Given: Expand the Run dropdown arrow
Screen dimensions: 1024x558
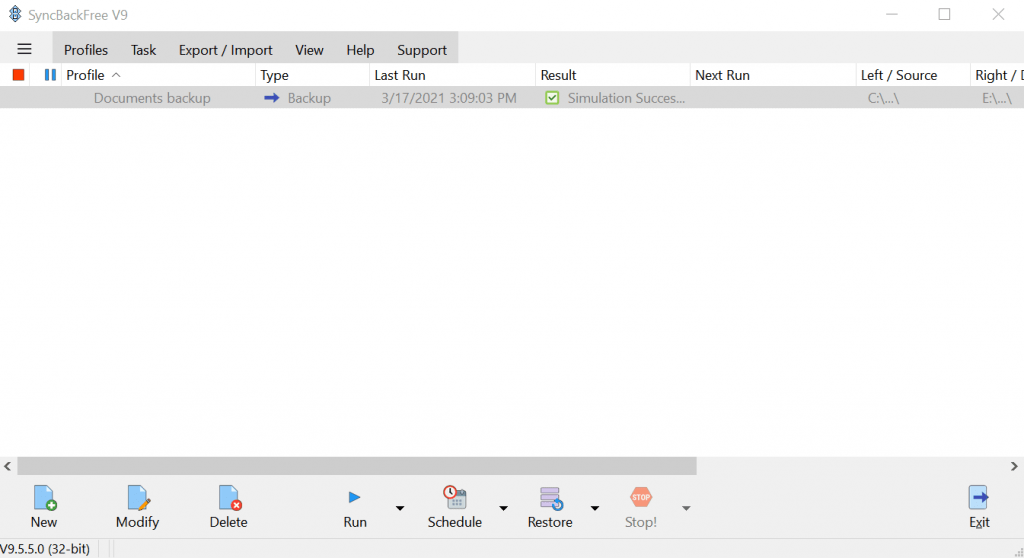Looking at the screenshot, I should [x=400, y=508].
